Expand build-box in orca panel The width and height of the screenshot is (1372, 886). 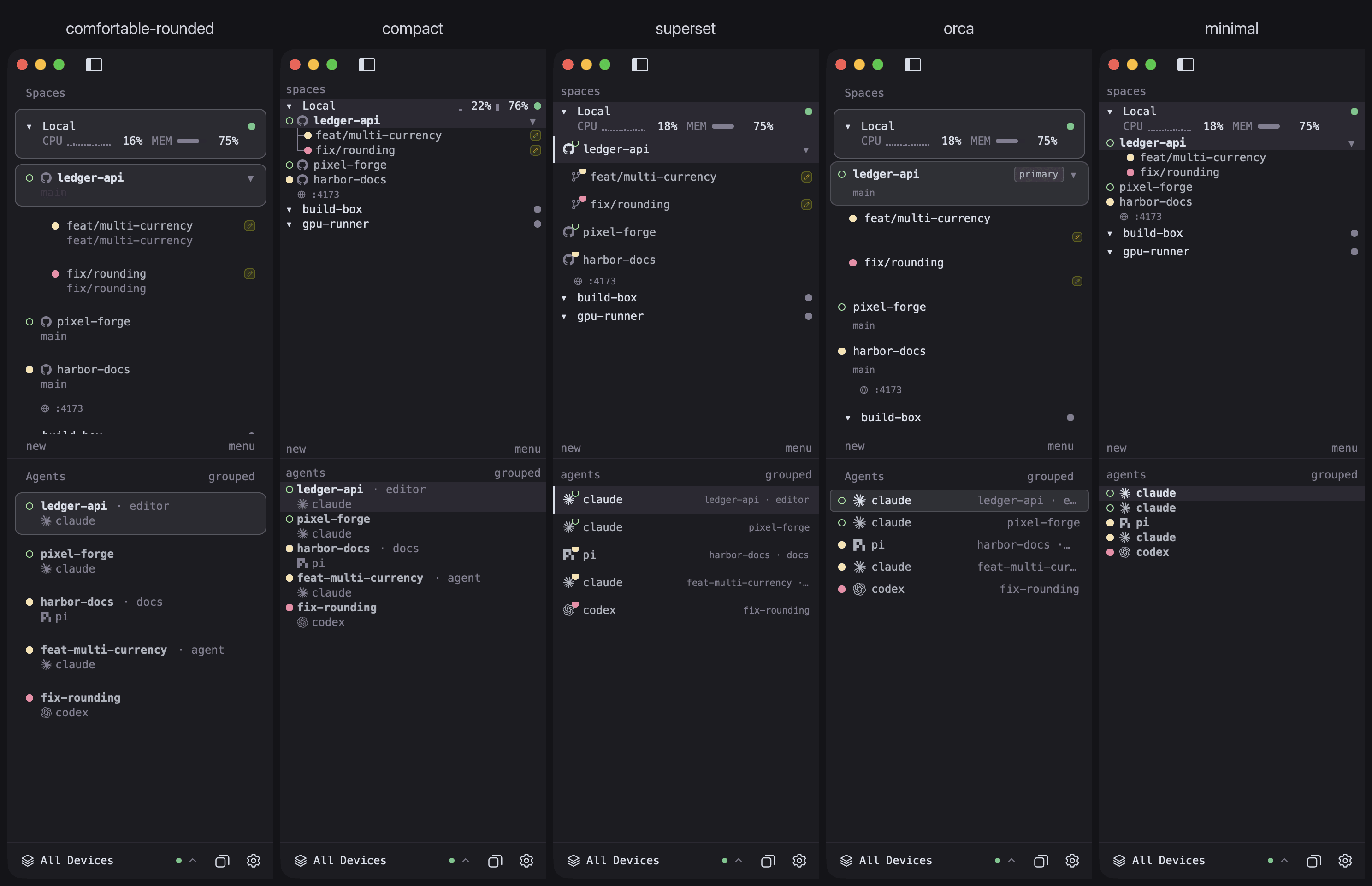click(x=848, y=418)
